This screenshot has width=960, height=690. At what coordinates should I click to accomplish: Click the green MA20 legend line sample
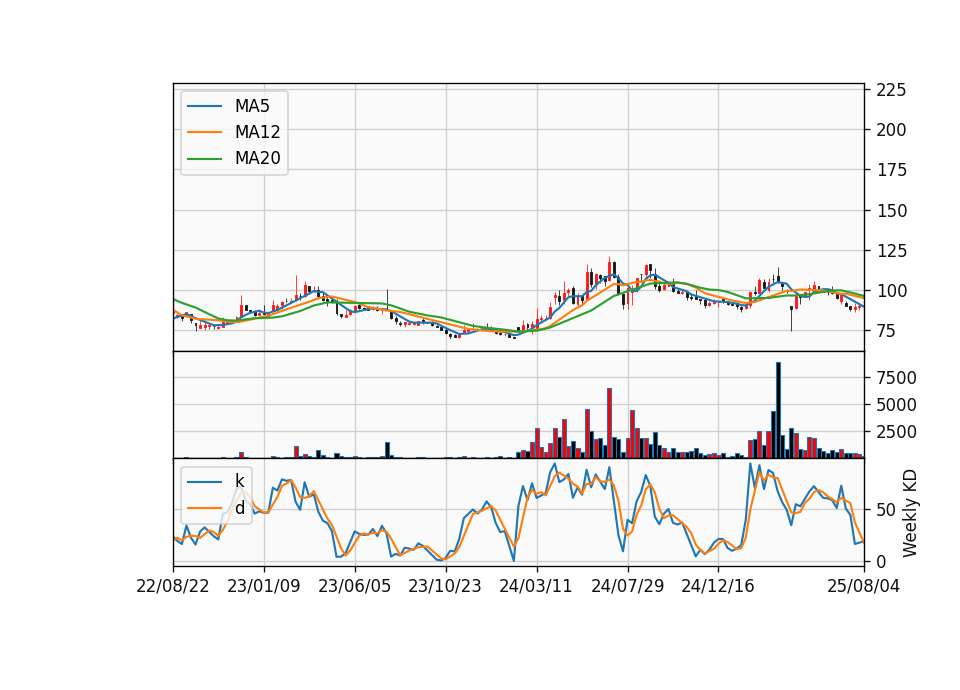204,158
